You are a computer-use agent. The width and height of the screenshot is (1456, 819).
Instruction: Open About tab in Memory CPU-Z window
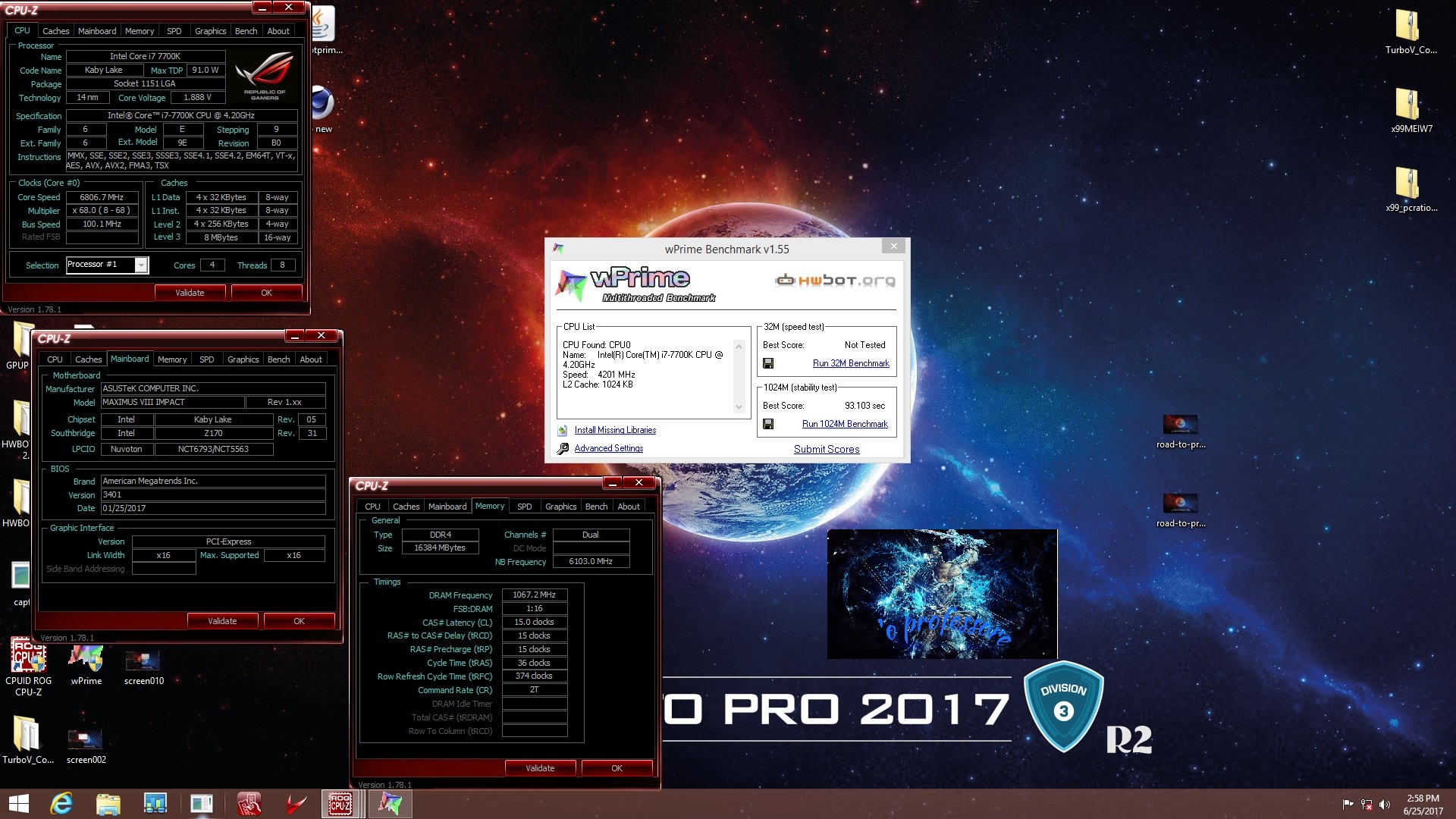[629, 507]
